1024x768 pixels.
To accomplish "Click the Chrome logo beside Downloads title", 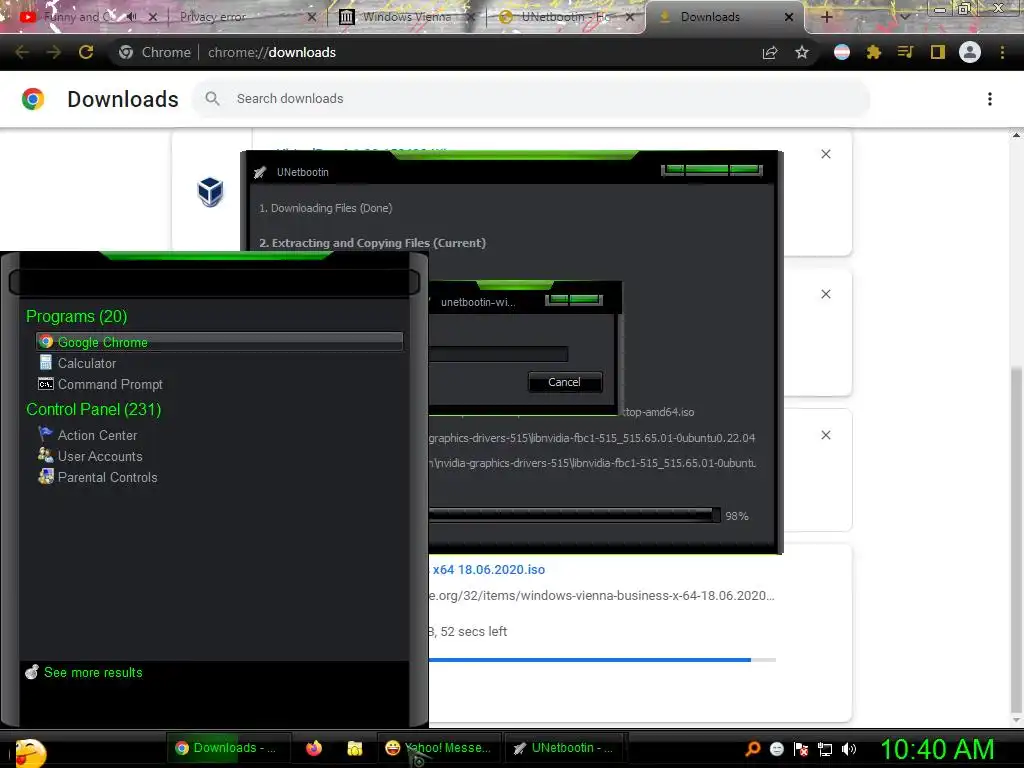I will click(x=33, y=99).
